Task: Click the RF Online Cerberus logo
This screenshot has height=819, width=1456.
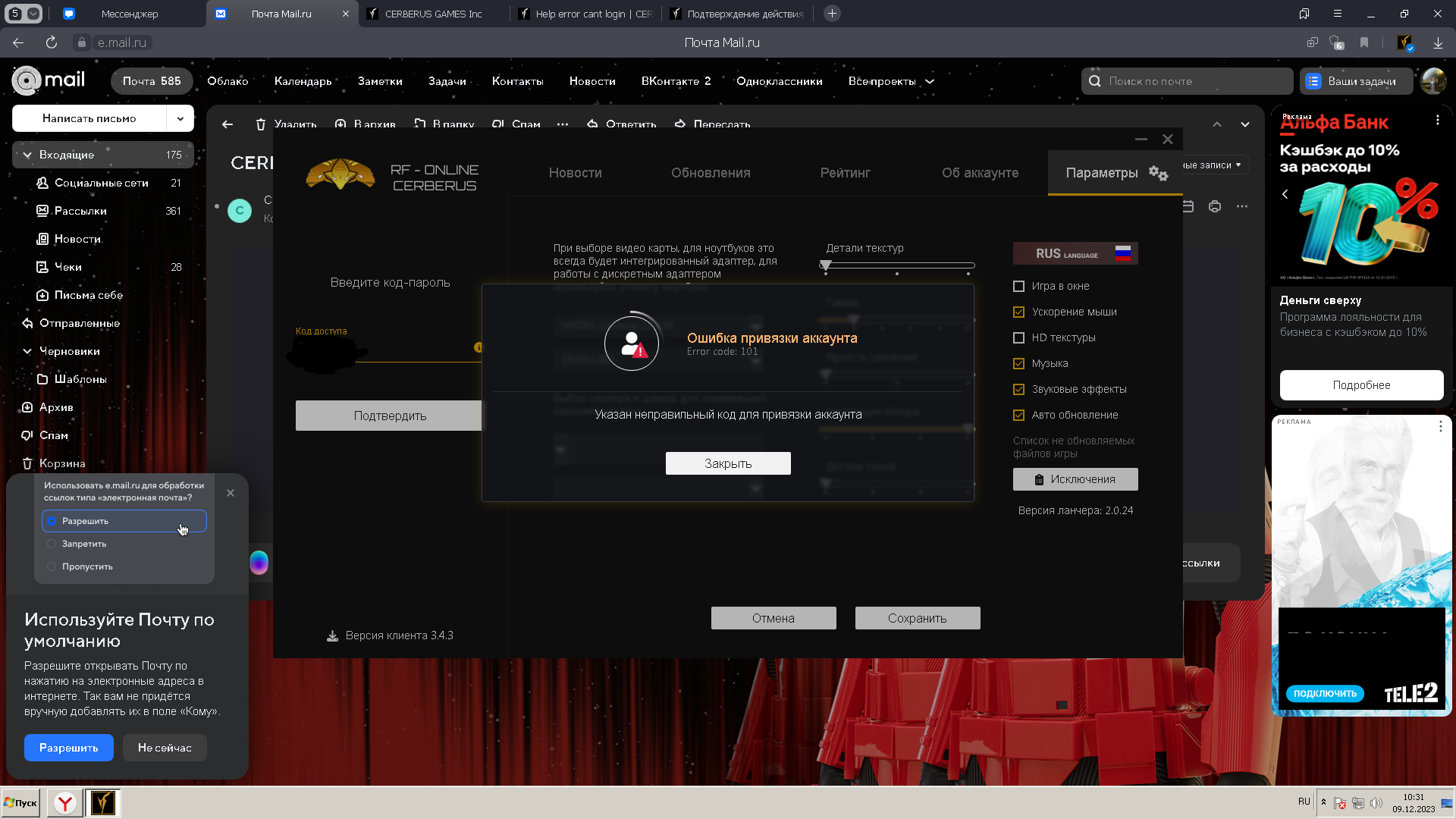Action: click(x=340, y=174)
